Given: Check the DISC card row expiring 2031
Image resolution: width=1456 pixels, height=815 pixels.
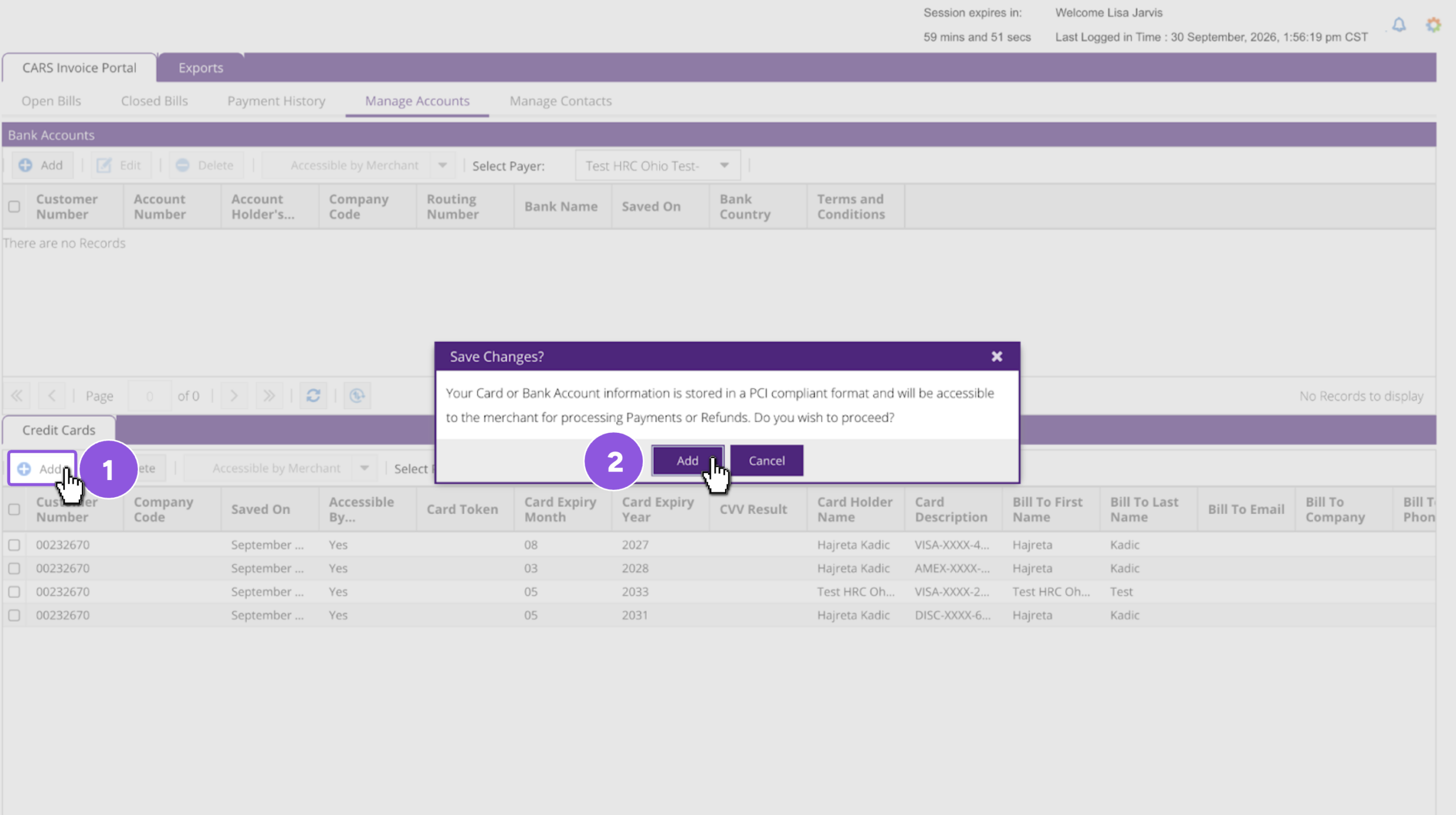Looking at the screenshot, I should pos(14,615).
